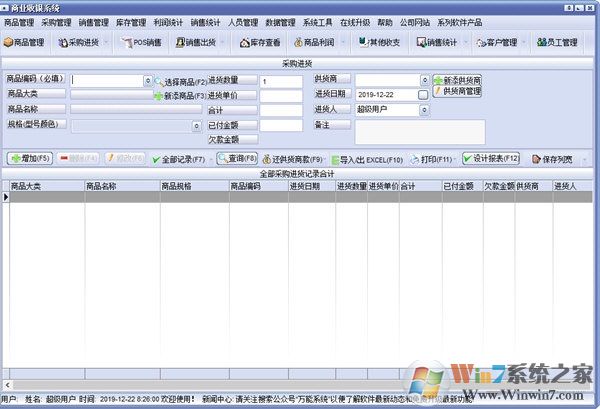Screen dimensions: 600x409
Task: Open 系统工具 menu
Action: (318, 23)
